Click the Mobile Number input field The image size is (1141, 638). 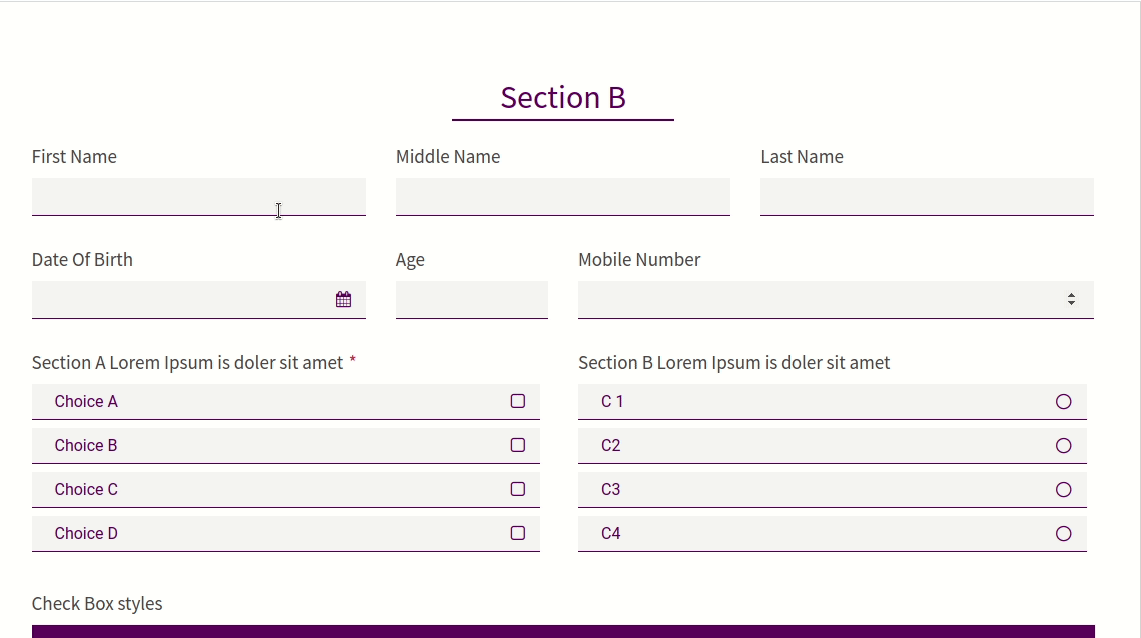pyautogui.click(x=836, y=300)
